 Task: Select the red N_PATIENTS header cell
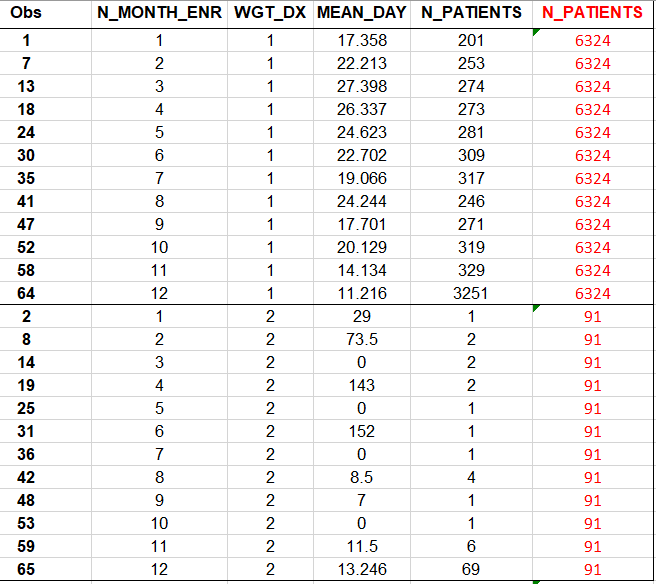pos(593,13)
